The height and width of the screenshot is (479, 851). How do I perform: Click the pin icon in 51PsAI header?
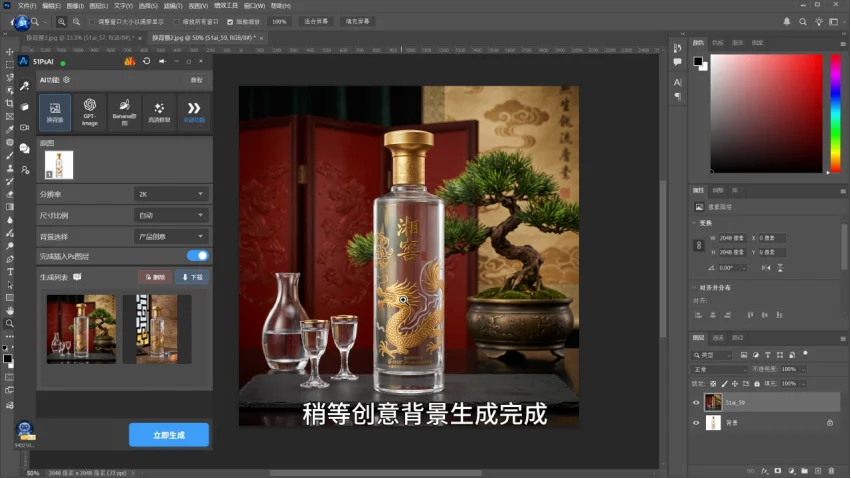(162, 61)
